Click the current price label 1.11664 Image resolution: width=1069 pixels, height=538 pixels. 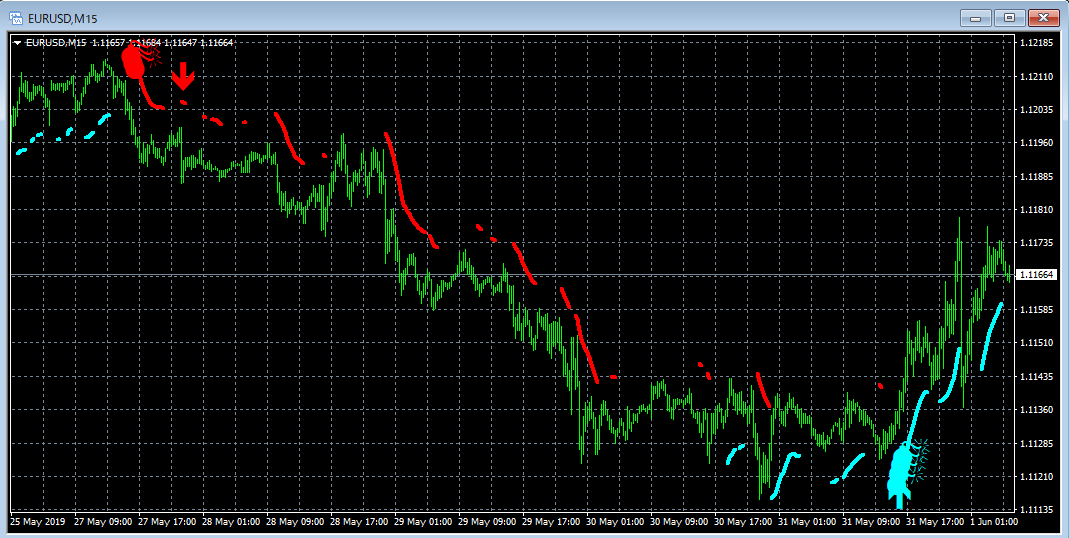coord(1036,275)
